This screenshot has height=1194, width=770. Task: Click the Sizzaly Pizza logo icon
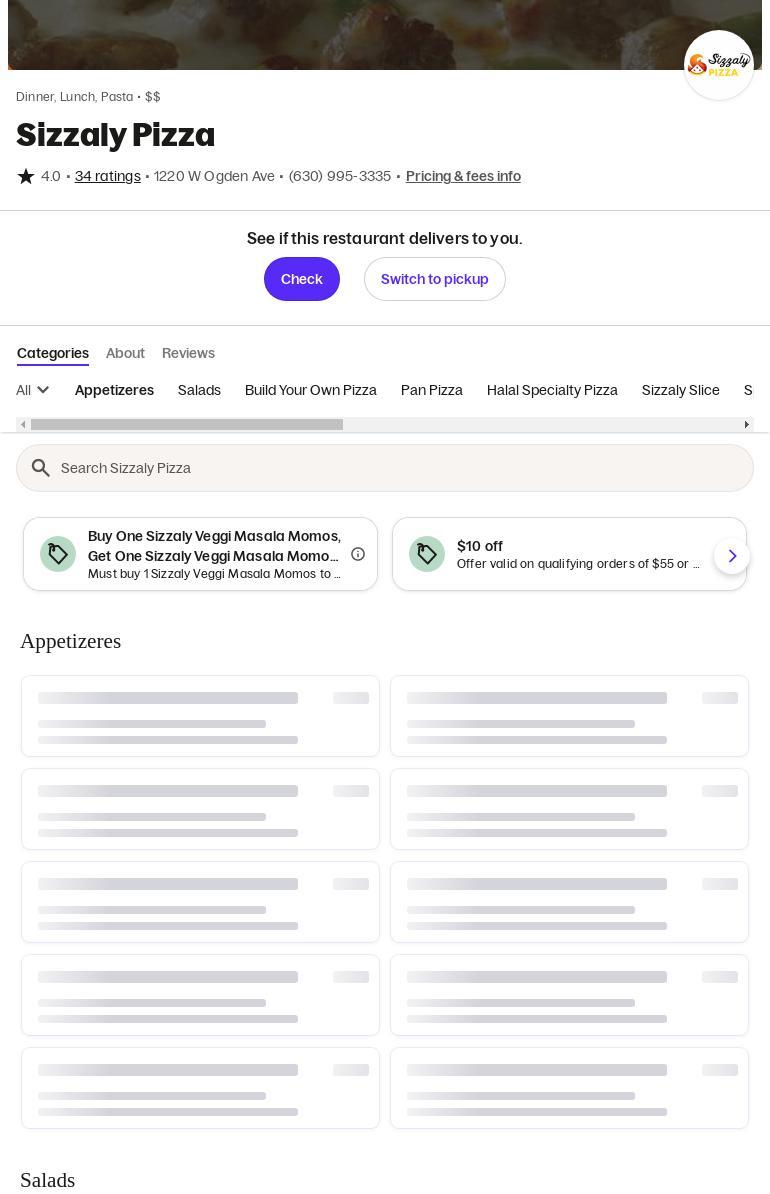(x=718, y=65)
